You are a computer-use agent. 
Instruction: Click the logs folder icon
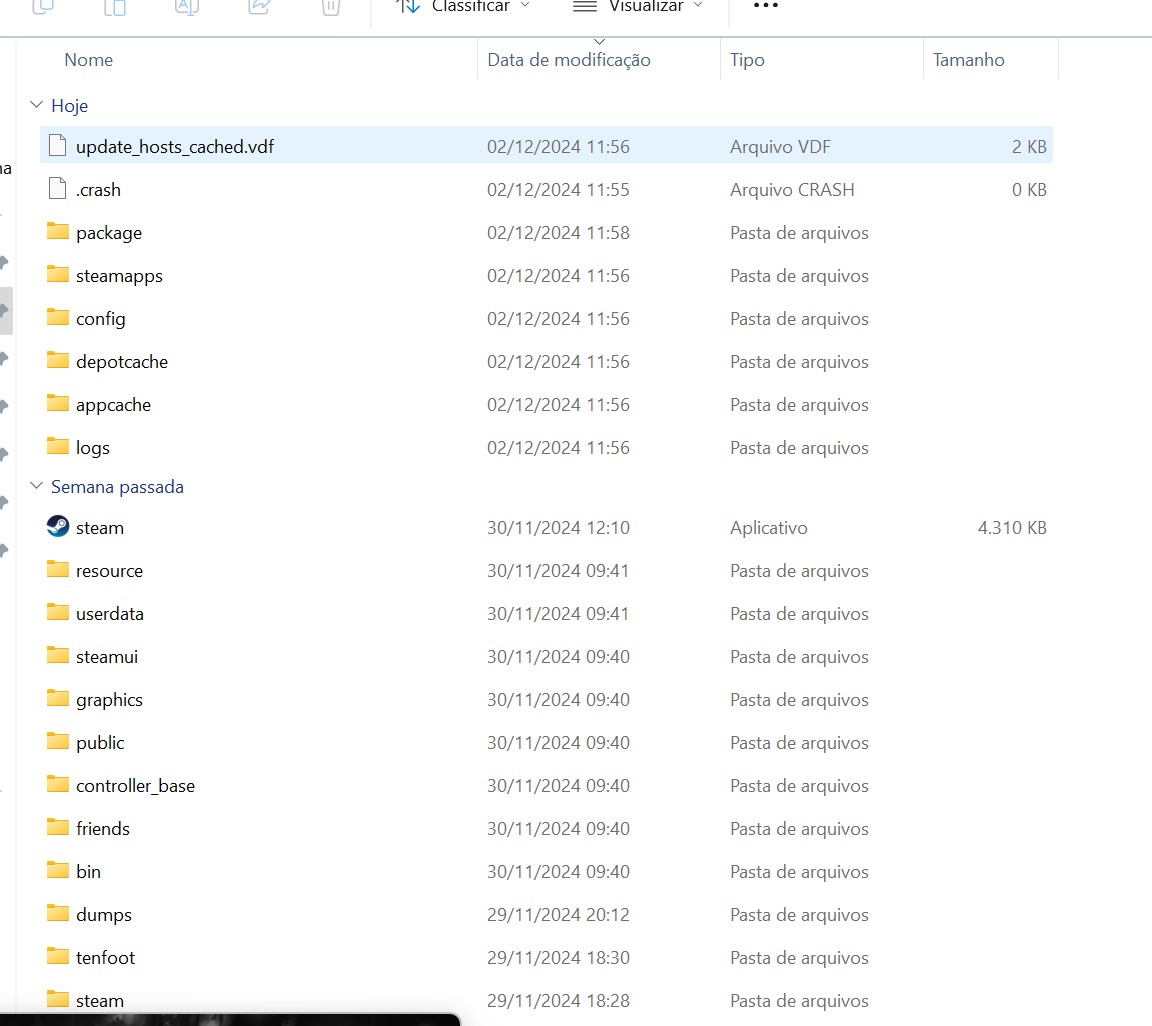(x=58, y=448)
